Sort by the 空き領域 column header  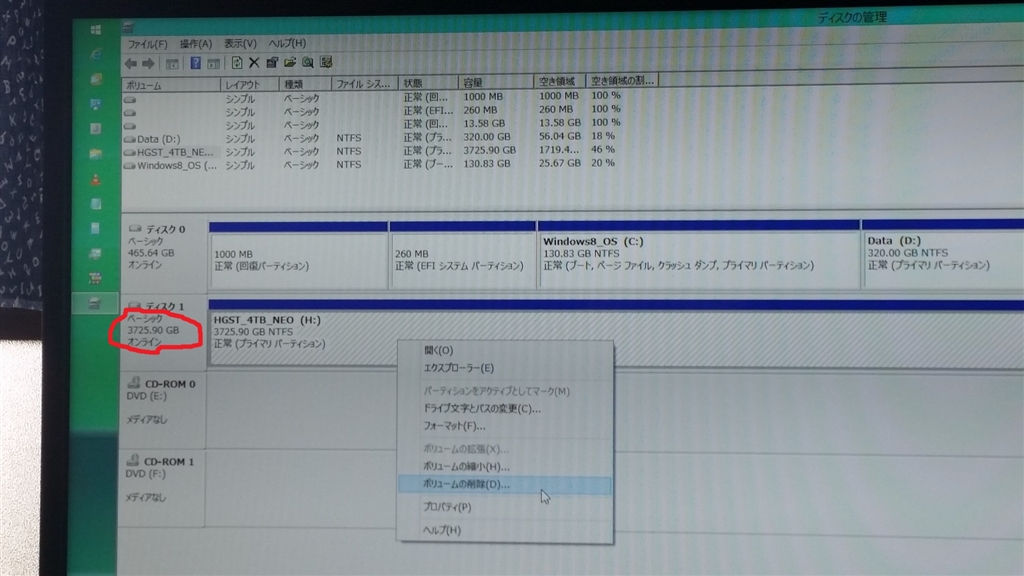560,81
